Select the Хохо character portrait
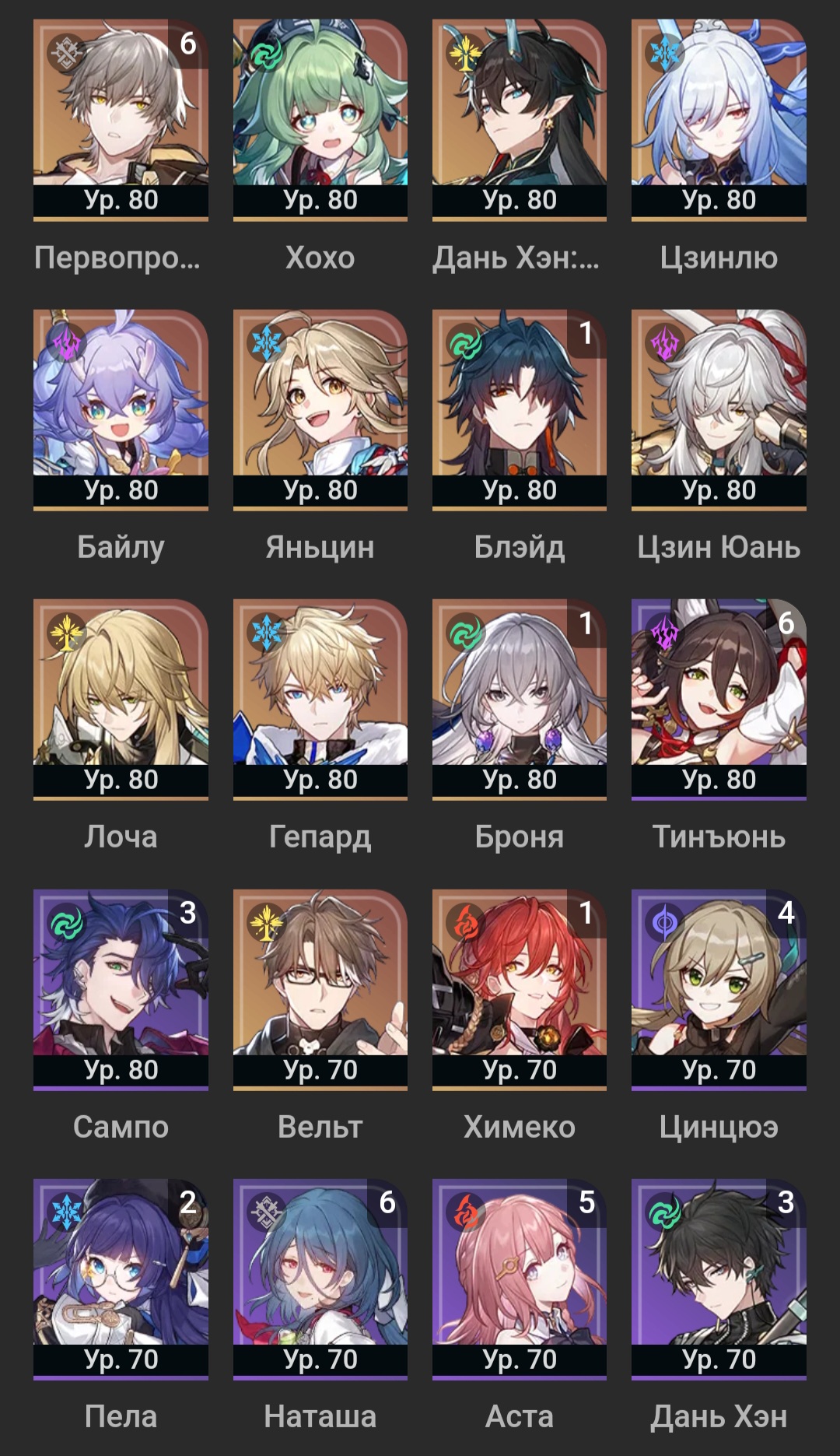Screen dimensions: 840x1456 tap(320, 119)
